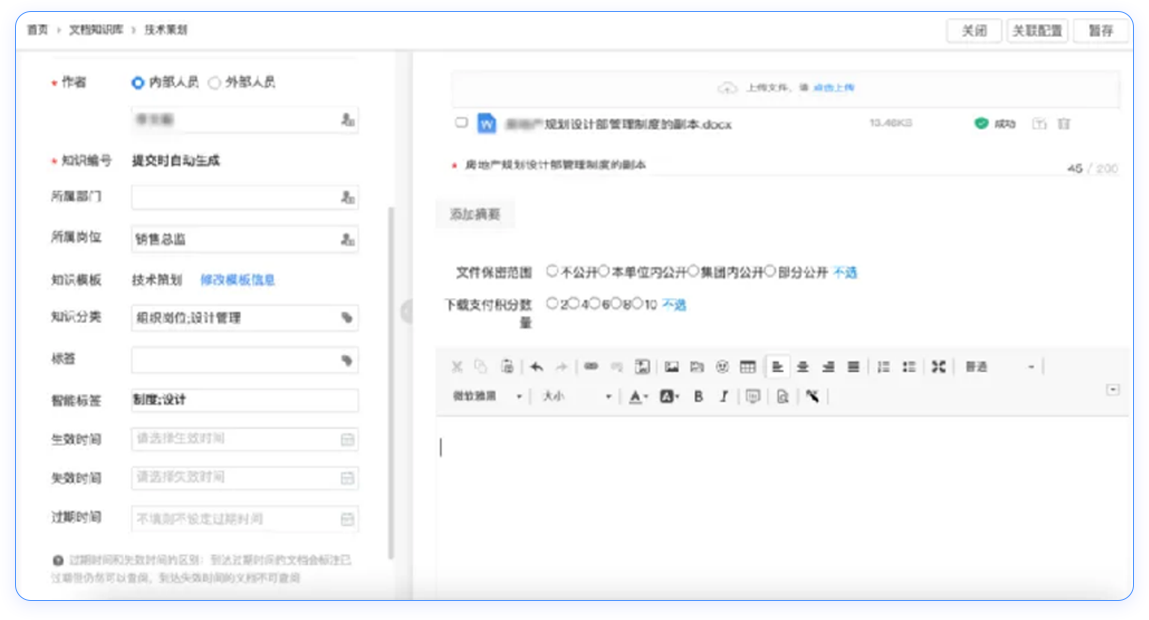Tick the checkbox beside the docx file
Screen dimensions: 1149x620
point(461,123)
